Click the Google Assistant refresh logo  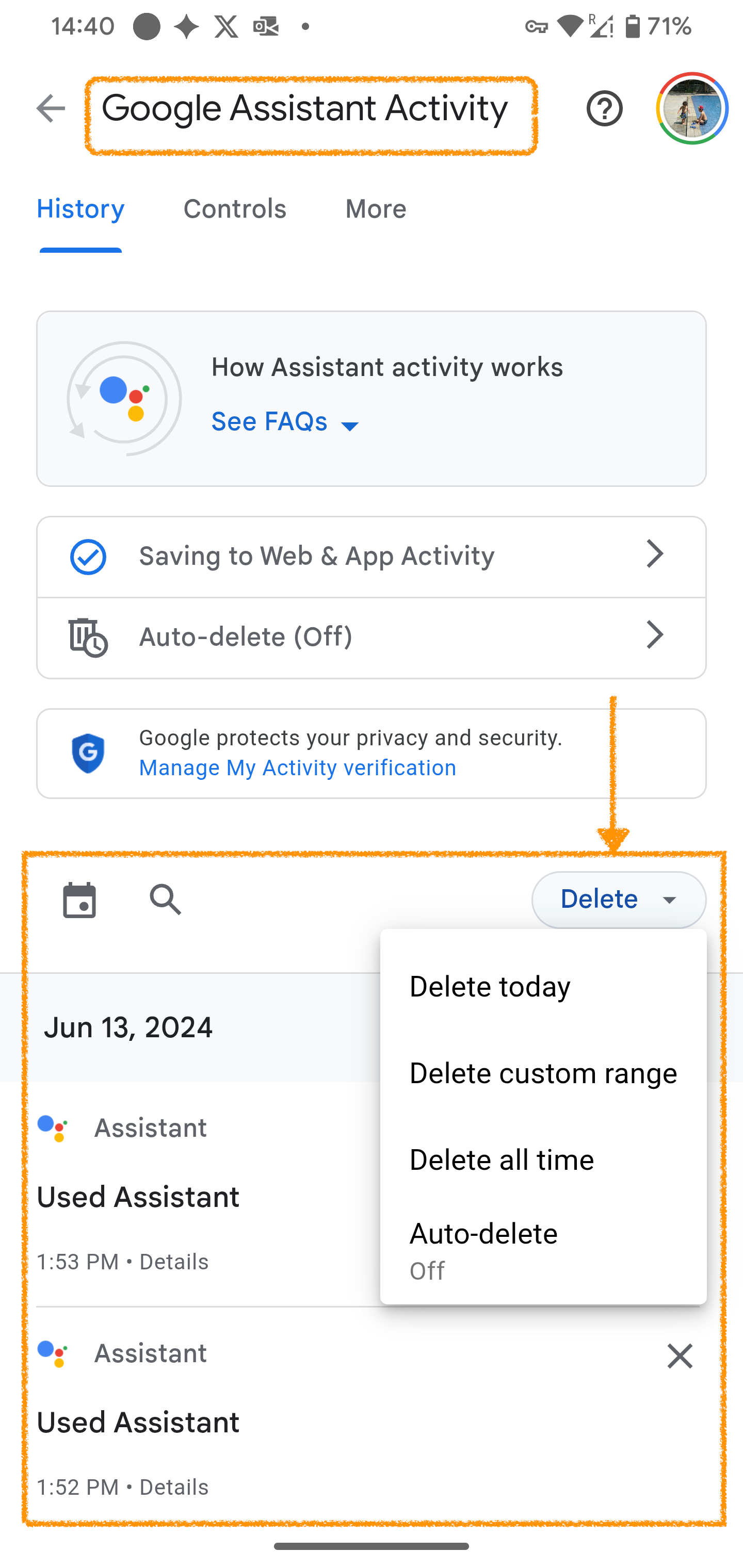[x=124, y=399]
